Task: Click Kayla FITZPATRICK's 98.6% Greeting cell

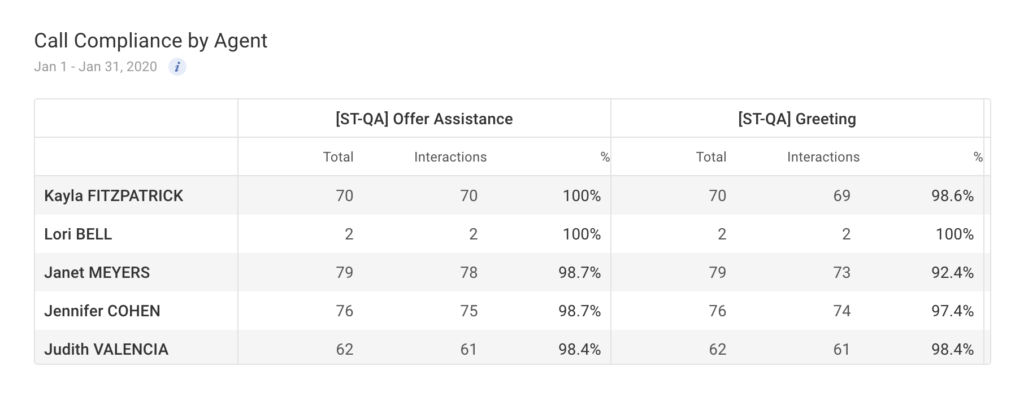Action: [952, 196]
